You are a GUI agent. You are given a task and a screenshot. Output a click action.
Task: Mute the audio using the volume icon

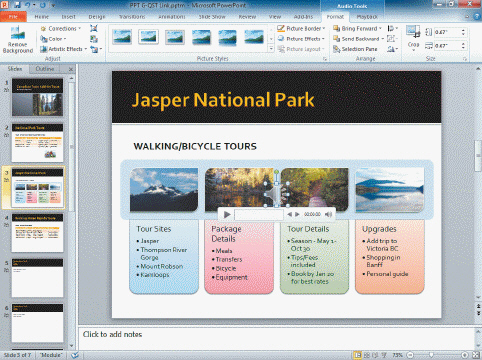(328, 214)
